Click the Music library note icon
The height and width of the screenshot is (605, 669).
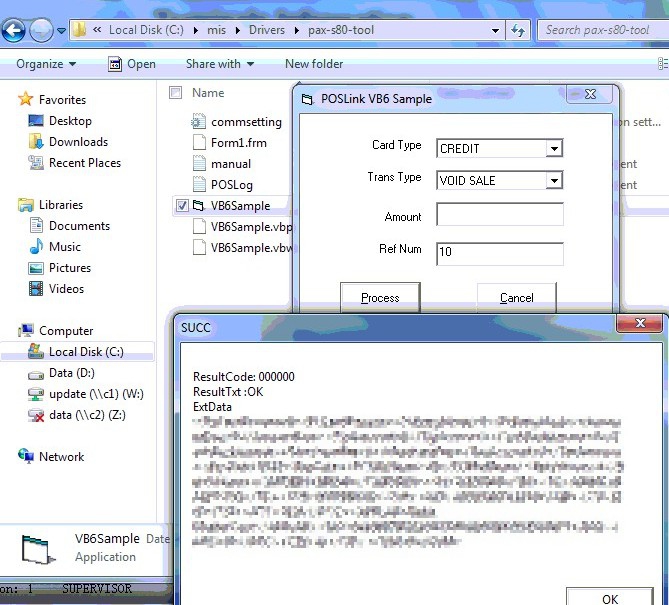[x=36, y=247]
